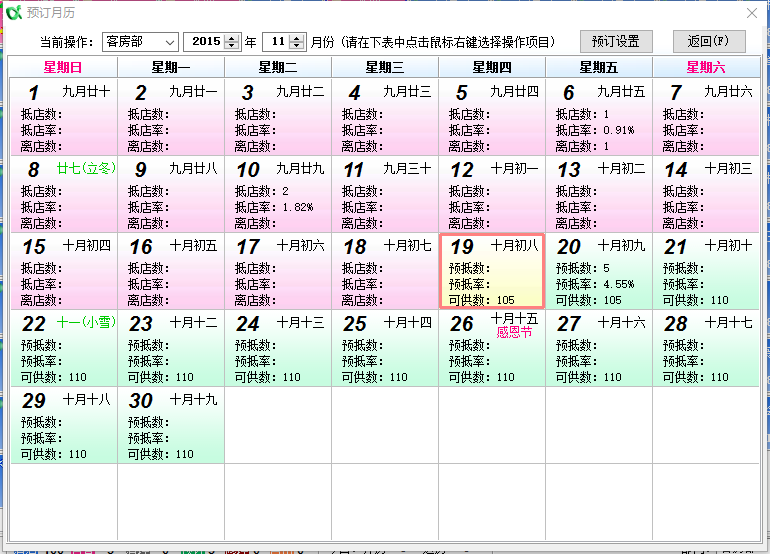The height and width of the screenshot is (554, 770).
Task: Click into the year field showing 2015
Action: (x=205, y=42)
